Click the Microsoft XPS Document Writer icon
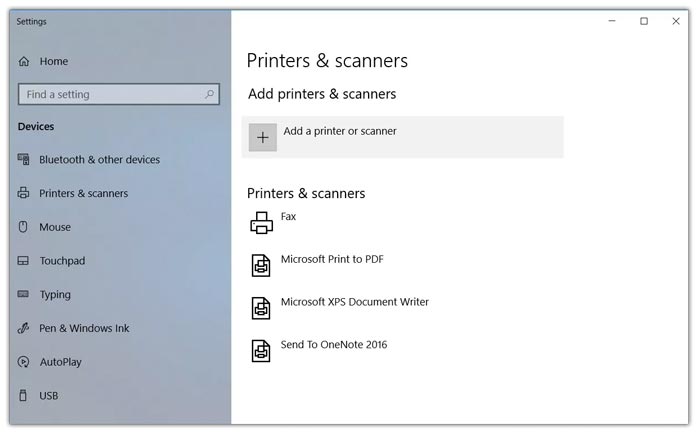This screenshot has height=435, width=700. 261,308
